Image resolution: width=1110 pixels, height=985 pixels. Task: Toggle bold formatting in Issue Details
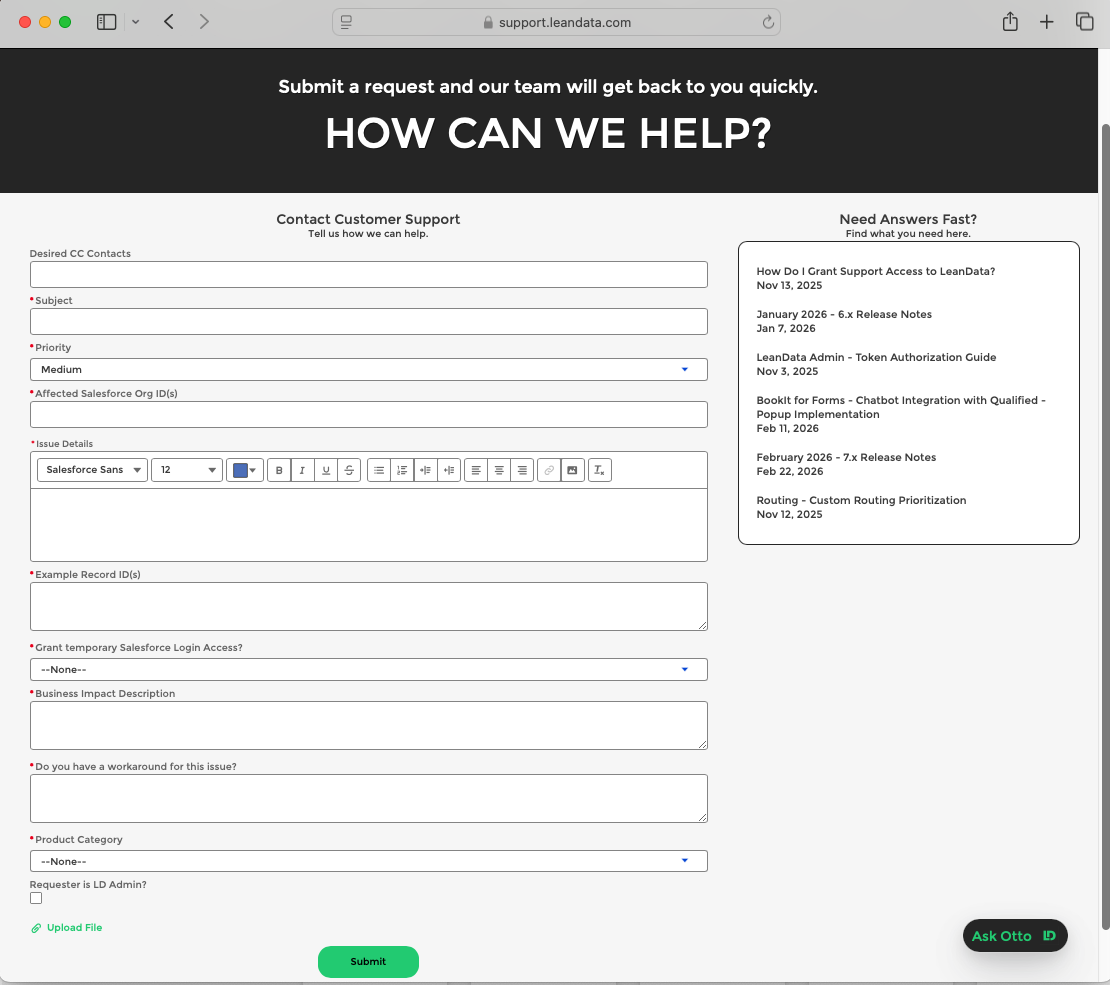[x=279, y=470]
